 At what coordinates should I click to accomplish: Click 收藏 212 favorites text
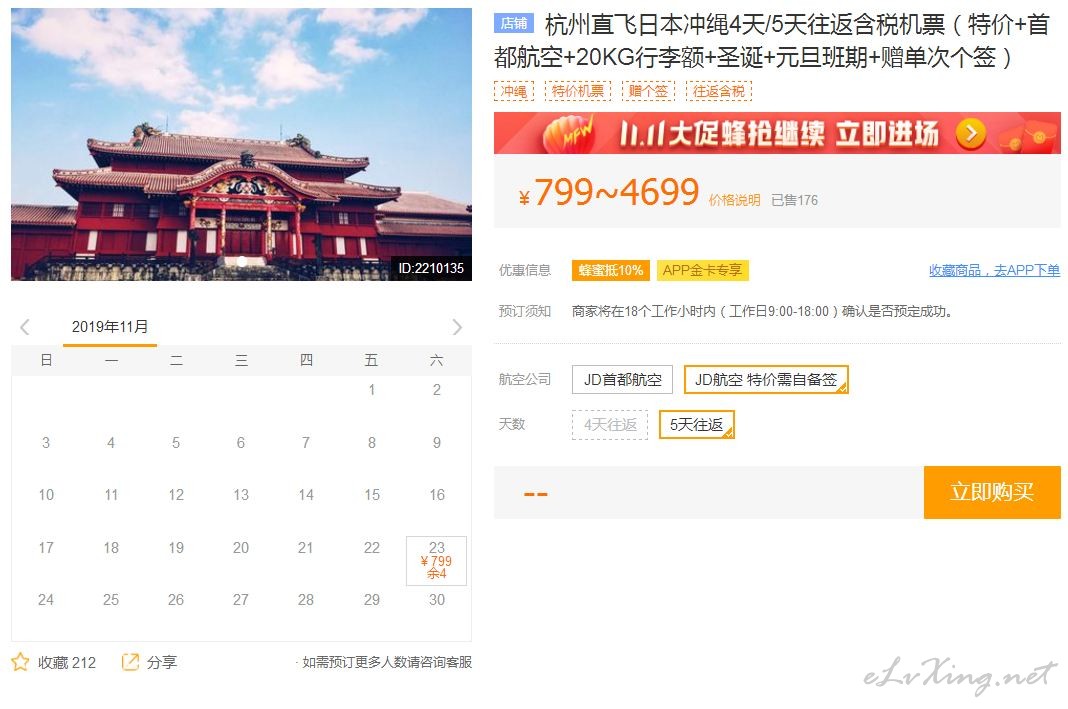(x=67, y=662)
